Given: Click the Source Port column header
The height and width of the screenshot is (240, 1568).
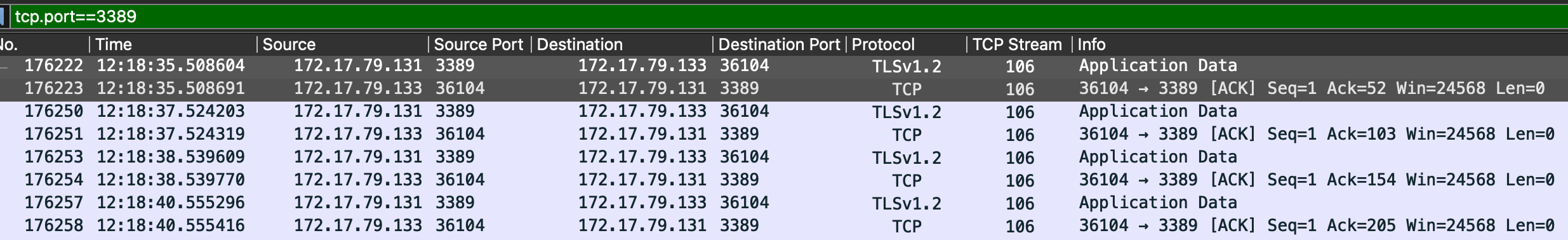Looking at the screenshot, I should pos(479,44).
